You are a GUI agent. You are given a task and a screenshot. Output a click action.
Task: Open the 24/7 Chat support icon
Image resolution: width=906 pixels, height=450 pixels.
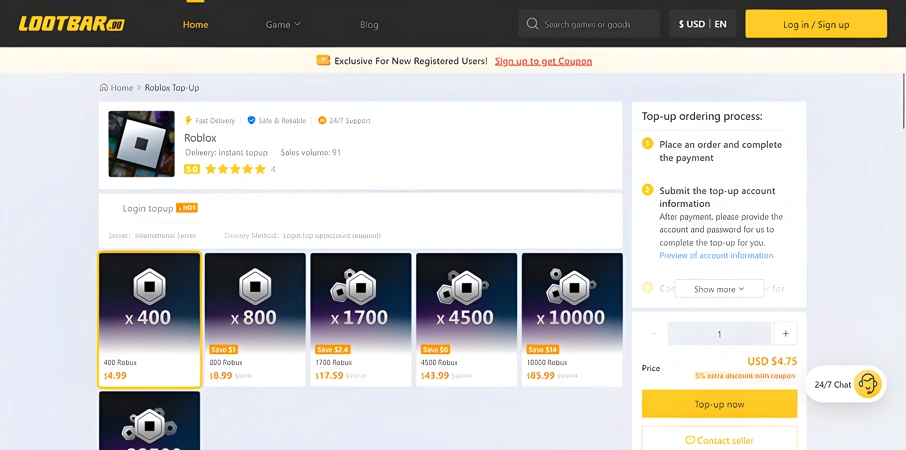click(867, 384)
